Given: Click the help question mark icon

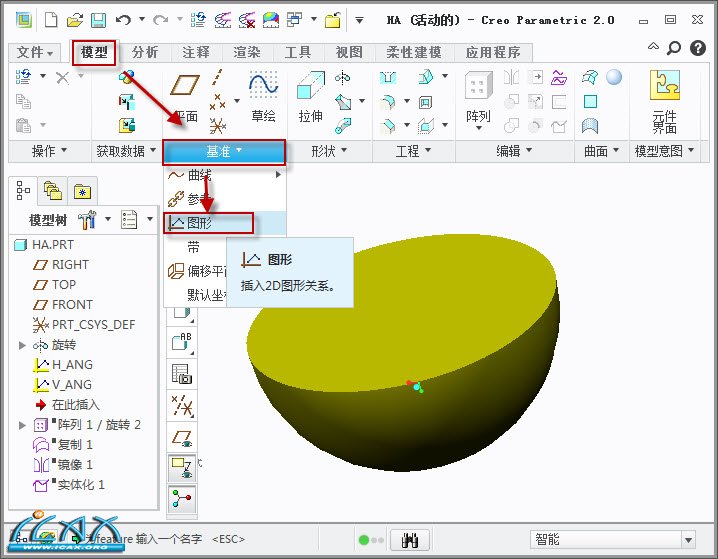Looking at the screenshot, I should [x=698, y=48].
